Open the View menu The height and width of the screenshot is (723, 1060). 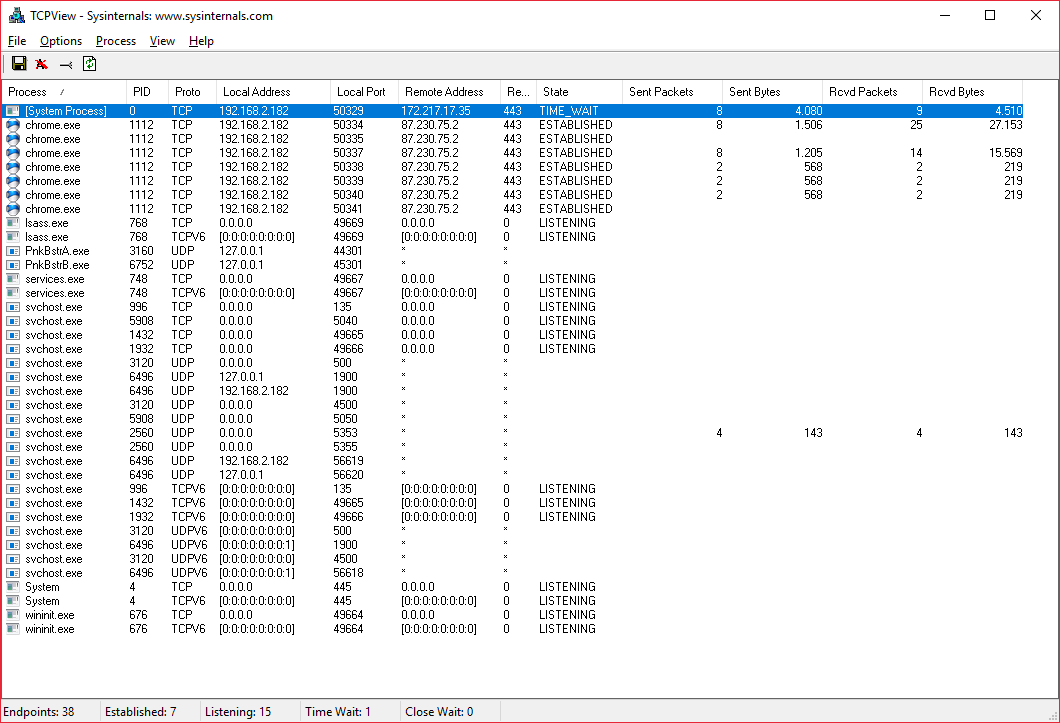click(162, 41)
